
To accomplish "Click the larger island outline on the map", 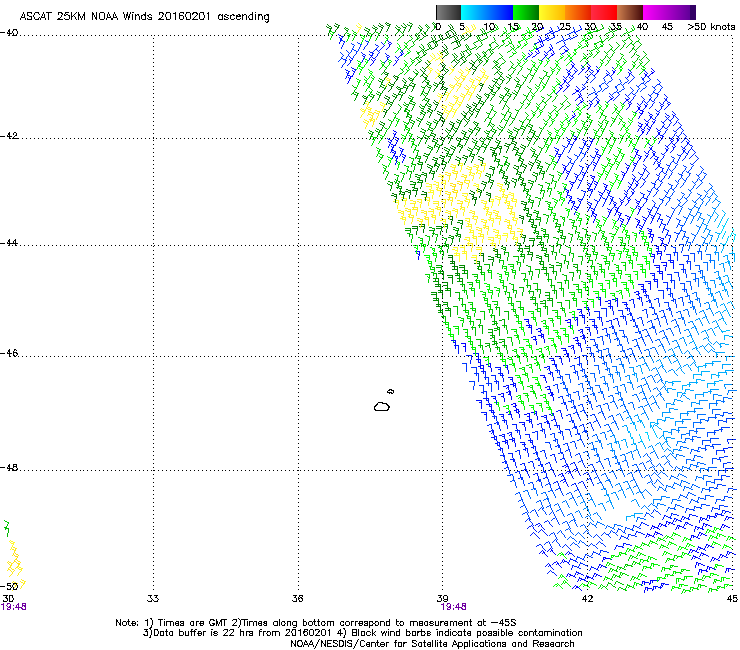I will tap(382, 406).
